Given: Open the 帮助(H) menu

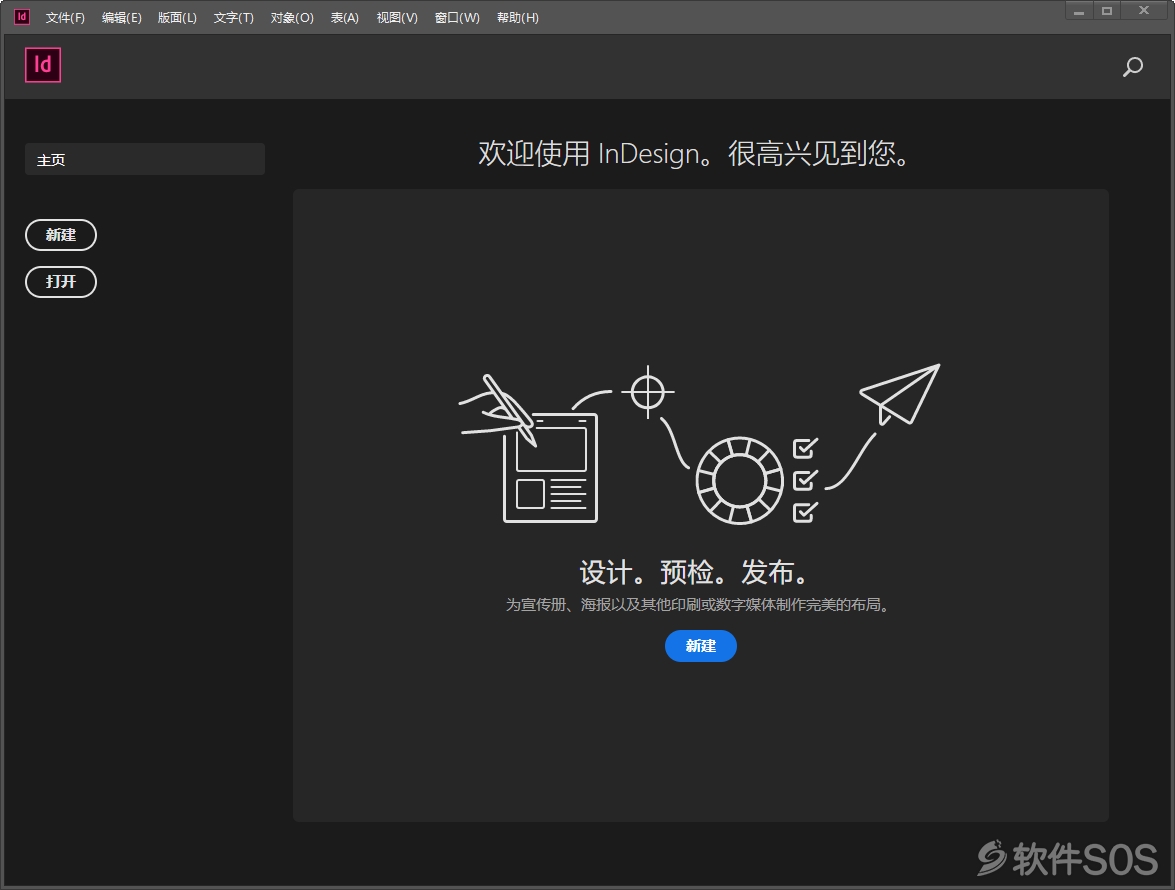Looking at the screenshot, I should 517,17.
